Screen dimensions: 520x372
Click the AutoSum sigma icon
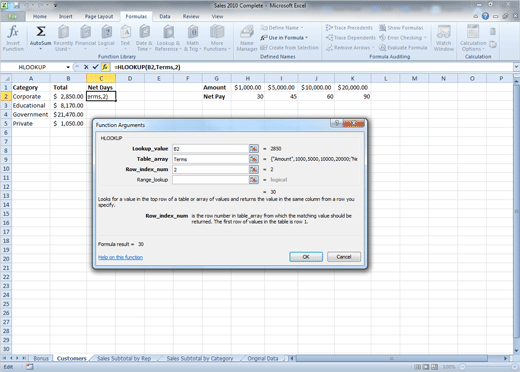click(41, 32)
